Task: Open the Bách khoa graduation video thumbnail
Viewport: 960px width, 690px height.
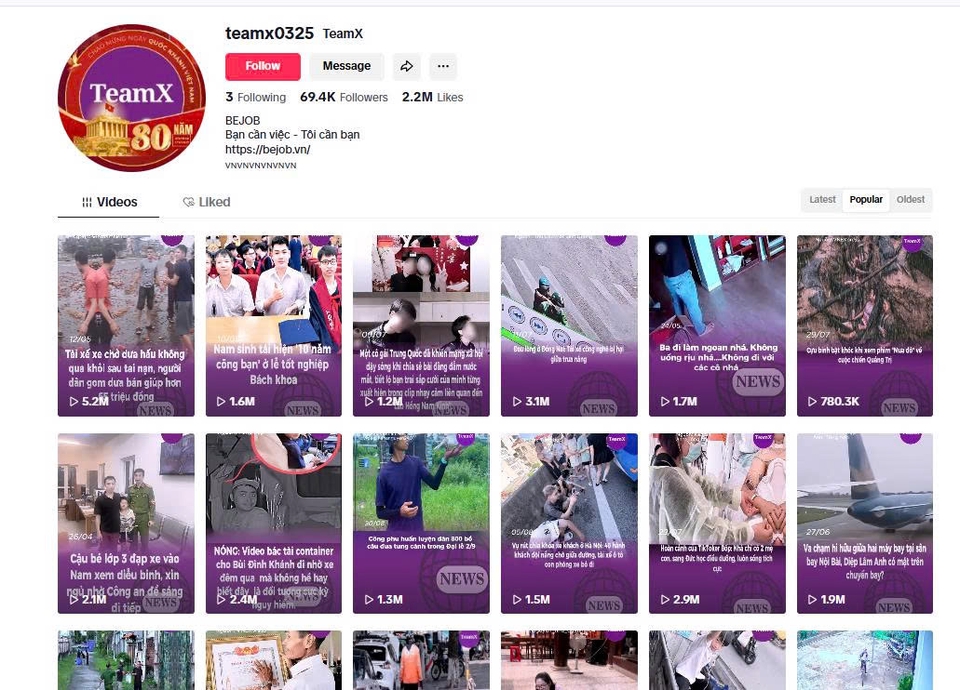Action: click(x=273, y=325)
